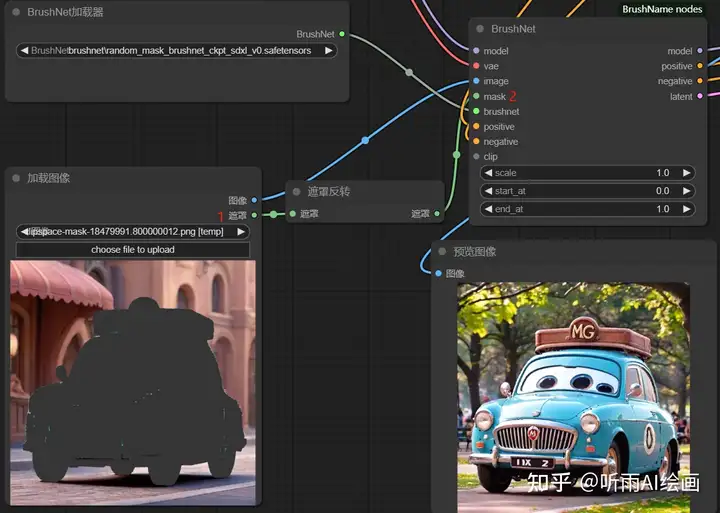Click the latent output socket on BrushNet

[x=700, y=96]
